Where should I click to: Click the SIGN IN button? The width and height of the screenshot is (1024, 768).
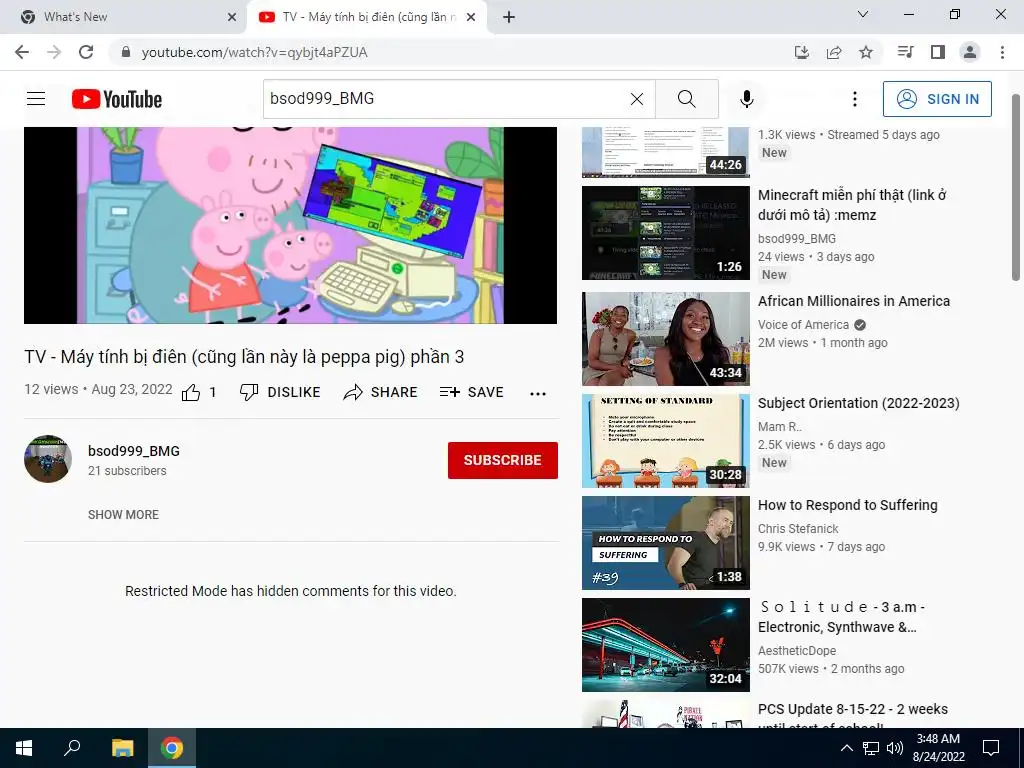click(x=937, y=99)
